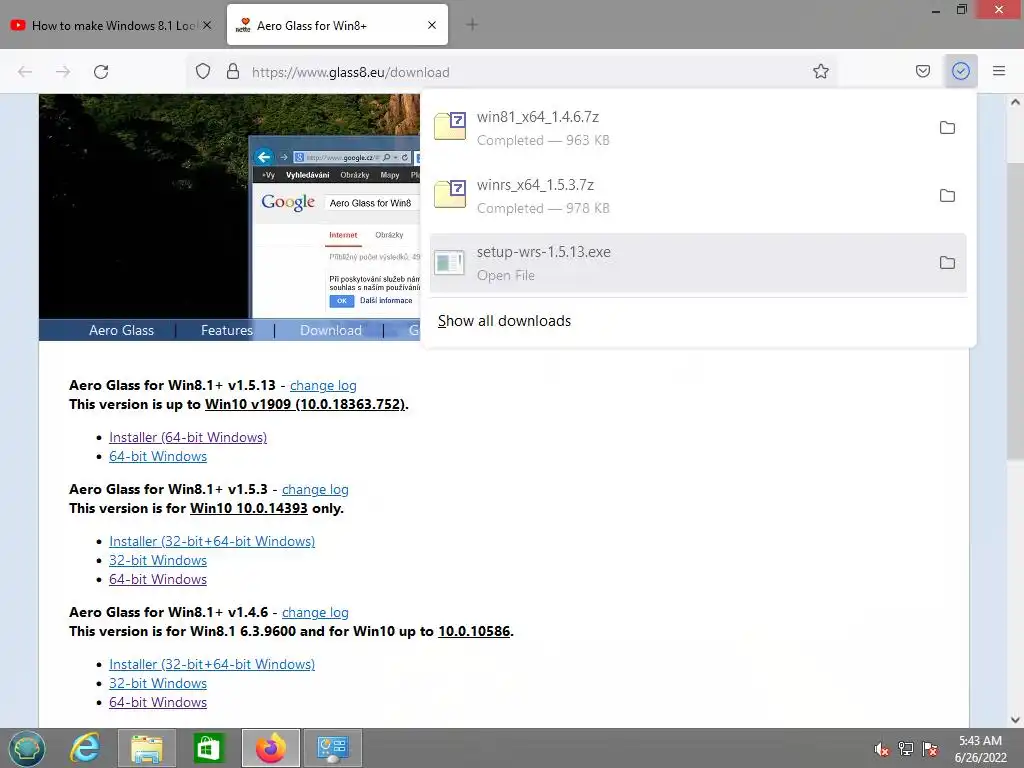Download v1.5.13 Installer (64-bit Windows)
1024x768 pixels.
[188, 438]
